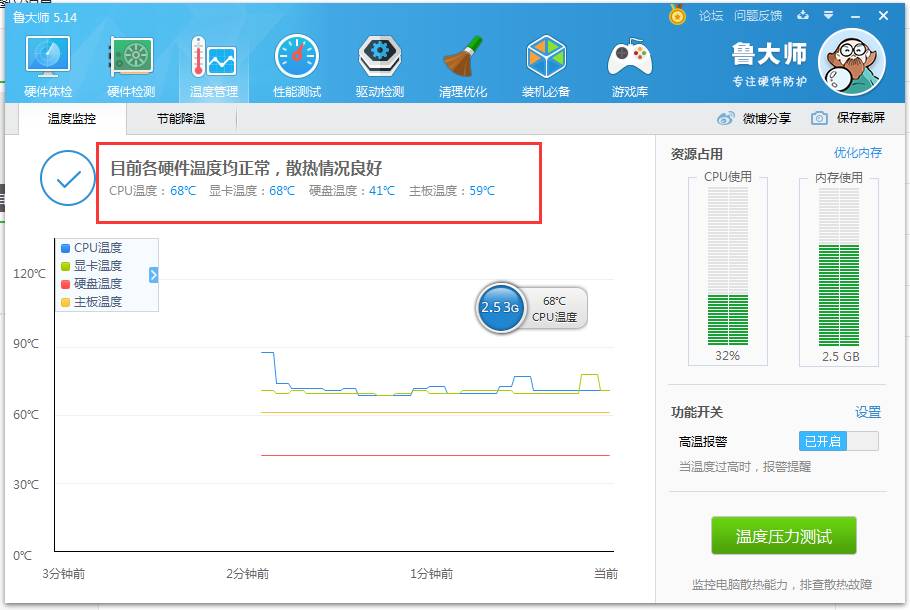The width and height of the screenshot is (910, 610).
Task: Toggle 硬盘温度 red legend swatch
Action: click(x=66, y=284)
